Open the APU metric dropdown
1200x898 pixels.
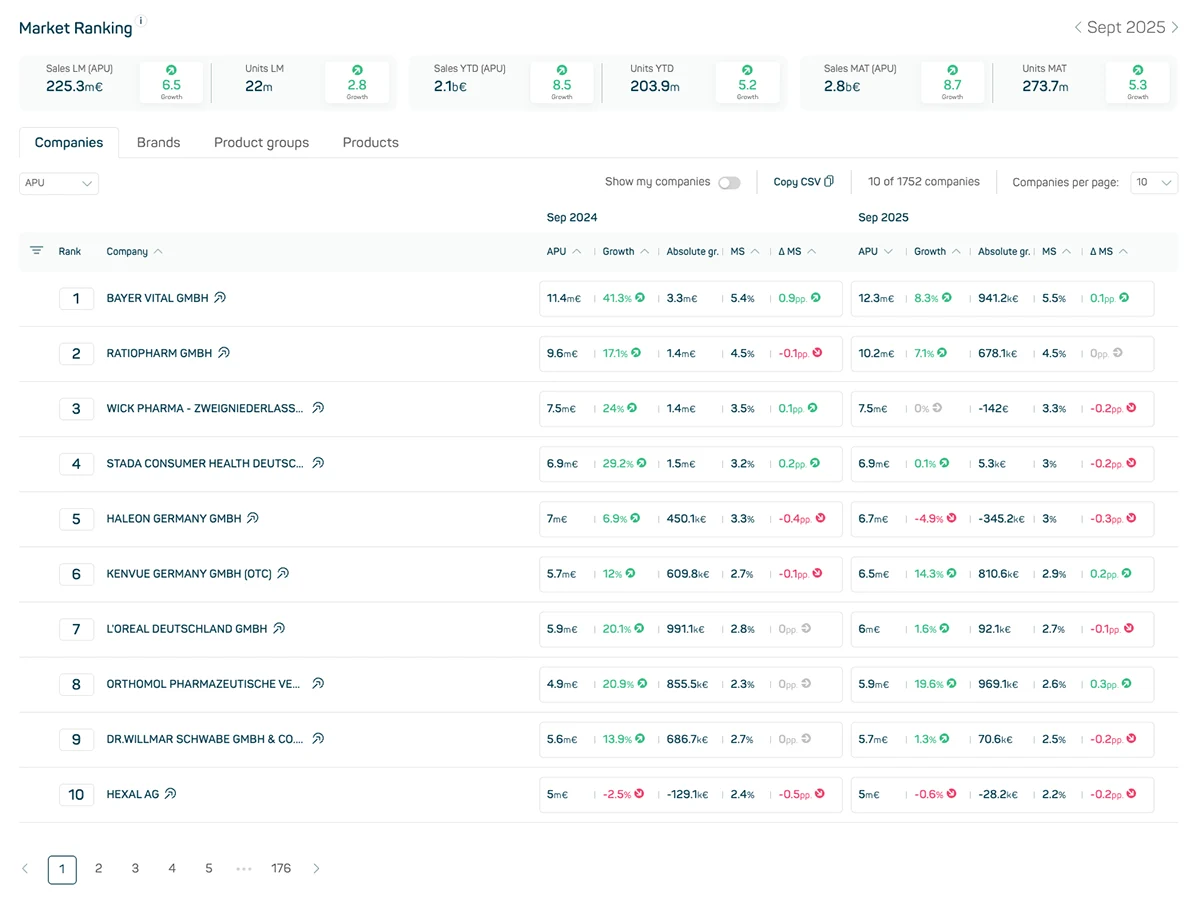tap(57, 183)
